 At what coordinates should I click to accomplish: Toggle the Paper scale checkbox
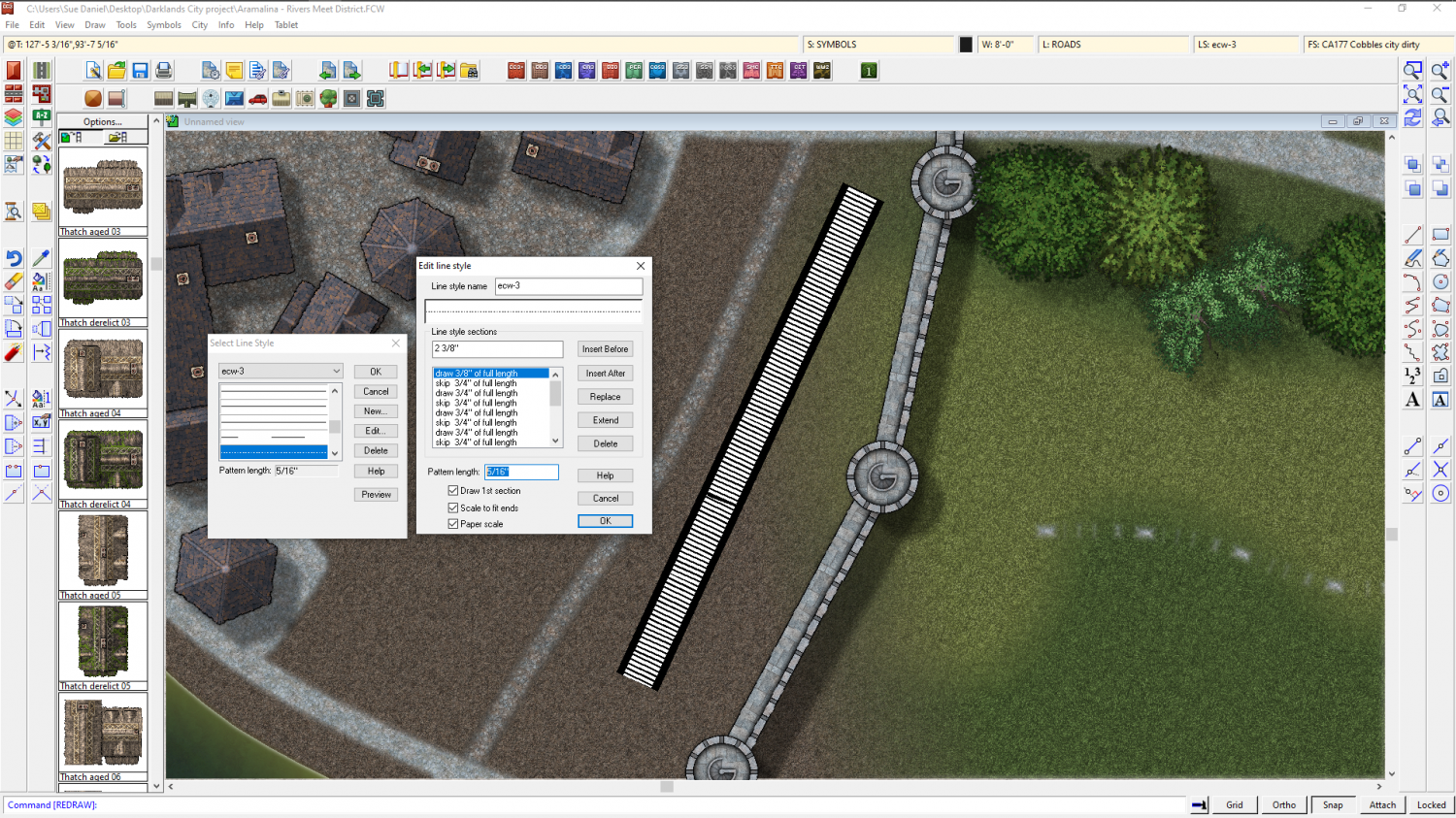coord(453,524)
